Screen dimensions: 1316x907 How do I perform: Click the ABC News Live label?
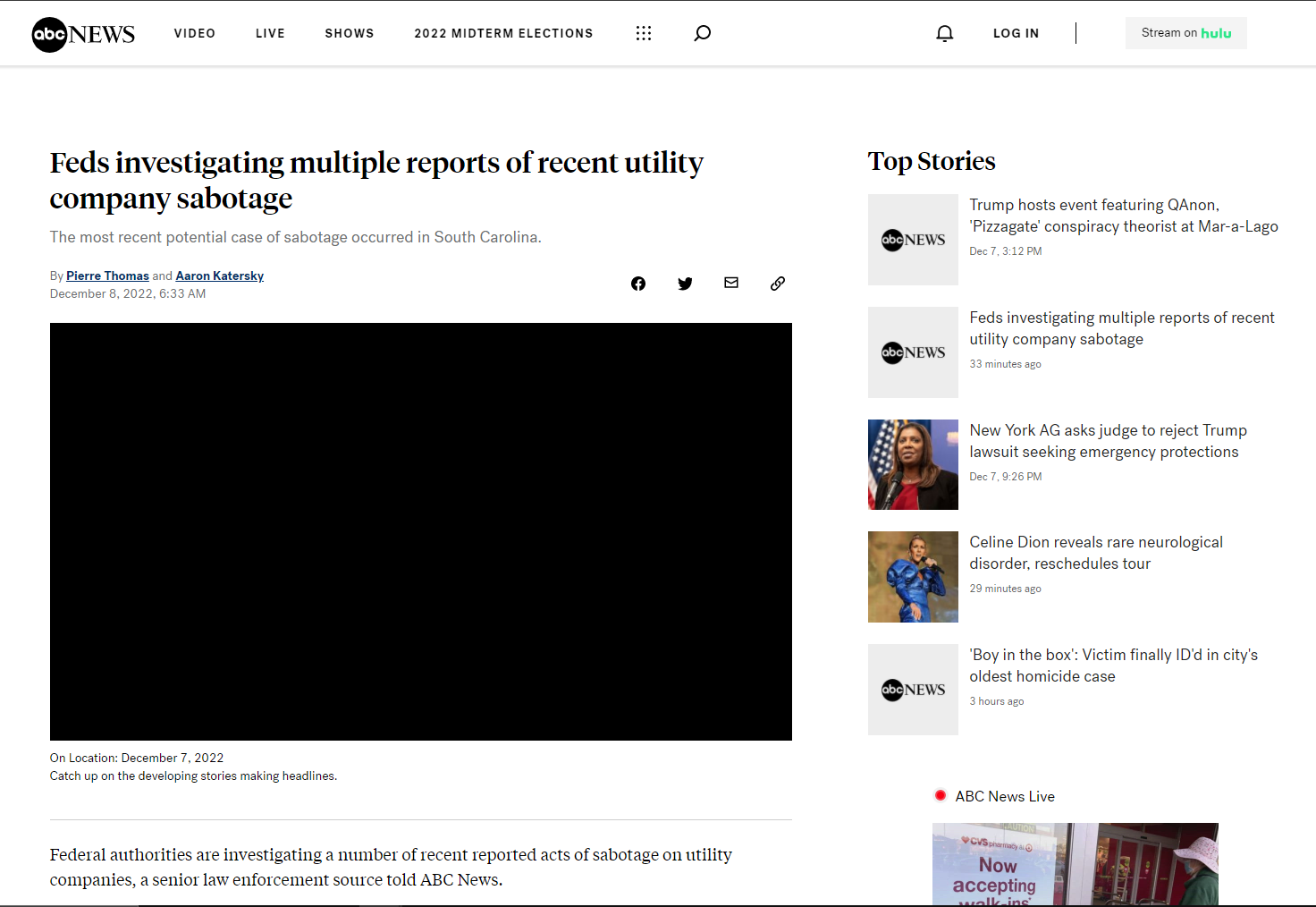coord(1005,796)
